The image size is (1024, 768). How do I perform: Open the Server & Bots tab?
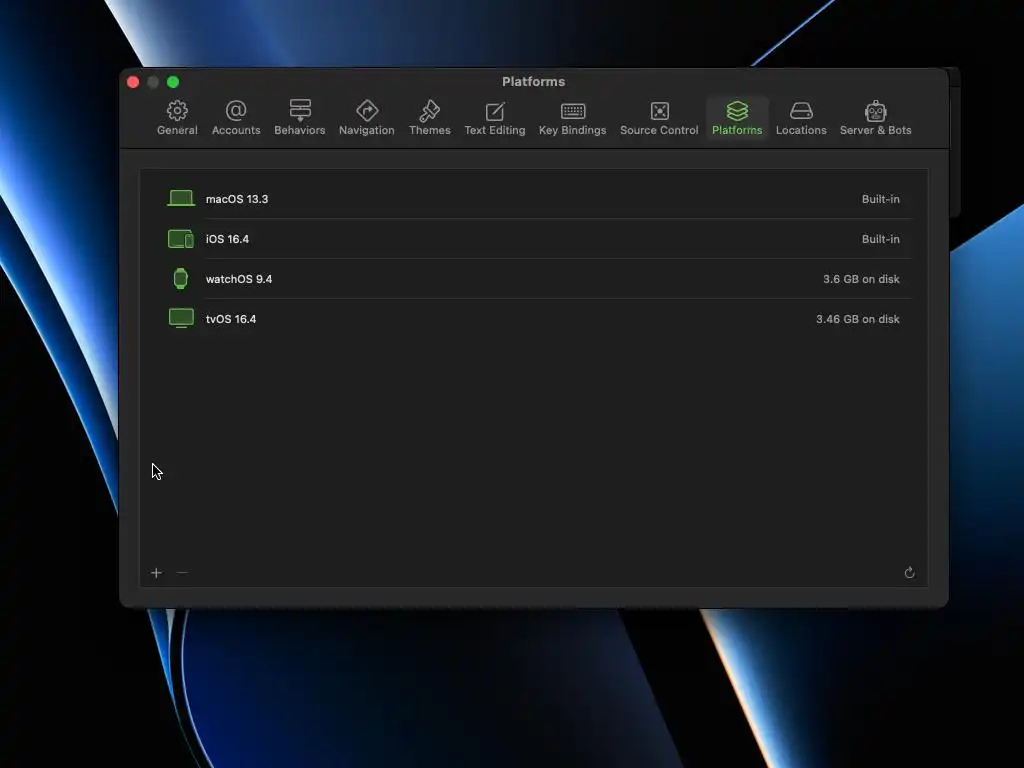[x=875, y=118]
